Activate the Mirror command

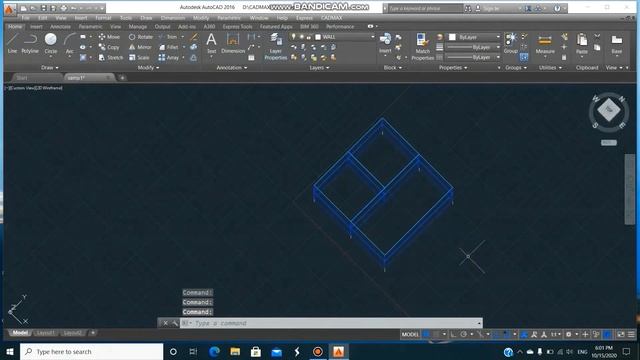coord(140,47)
